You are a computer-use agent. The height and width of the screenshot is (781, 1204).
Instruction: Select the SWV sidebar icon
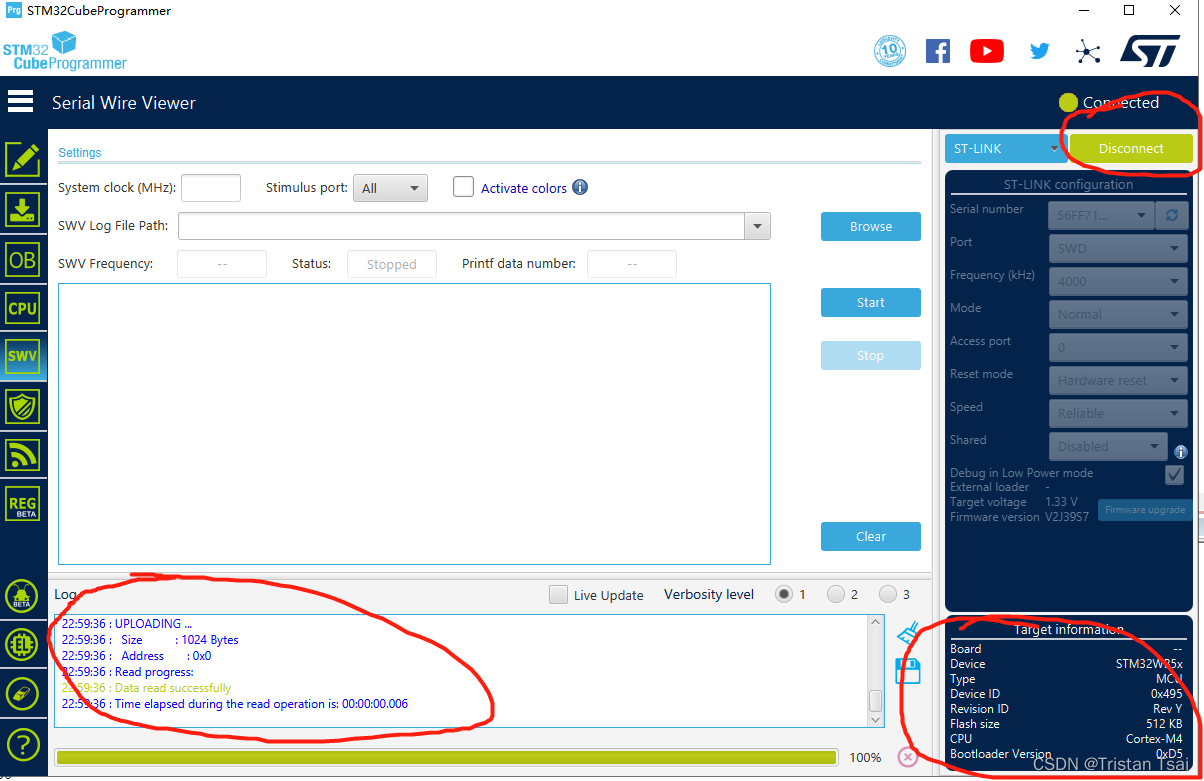pos(23,356)
